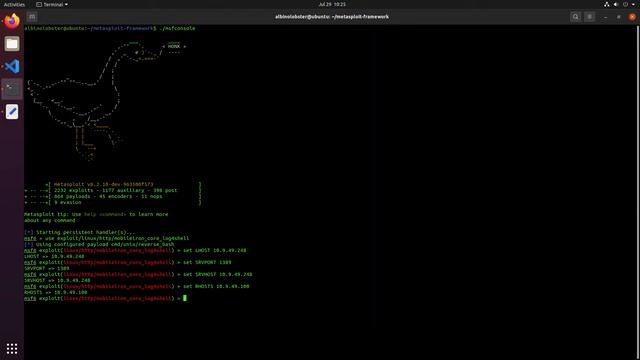The width and height of the screenshot is (640, 360).
Task: Click the ./msfconsole command line
Action: tap(109, 28)
